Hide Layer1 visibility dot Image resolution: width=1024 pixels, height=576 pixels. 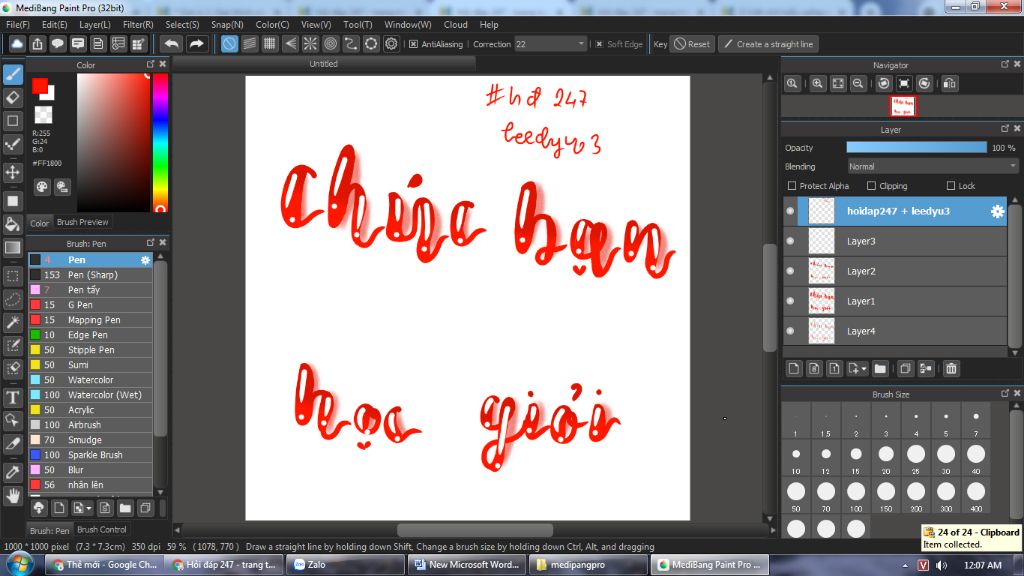pyautogui.click(x=790, y=301)
